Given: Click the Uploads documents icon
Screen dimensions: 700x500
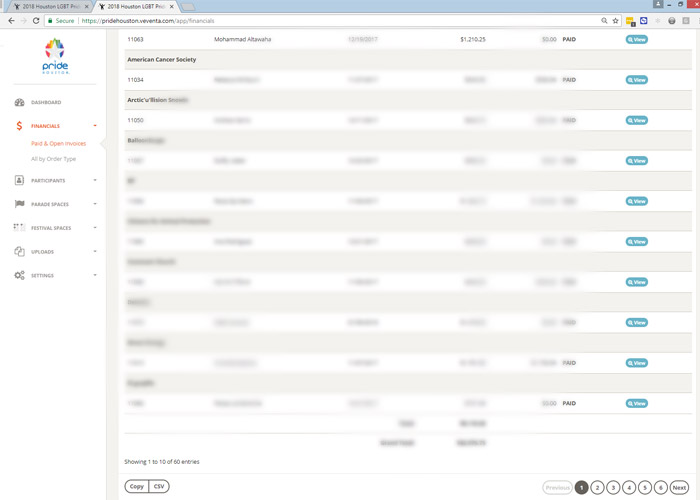Looking at the screenshot, I should 19,251.
